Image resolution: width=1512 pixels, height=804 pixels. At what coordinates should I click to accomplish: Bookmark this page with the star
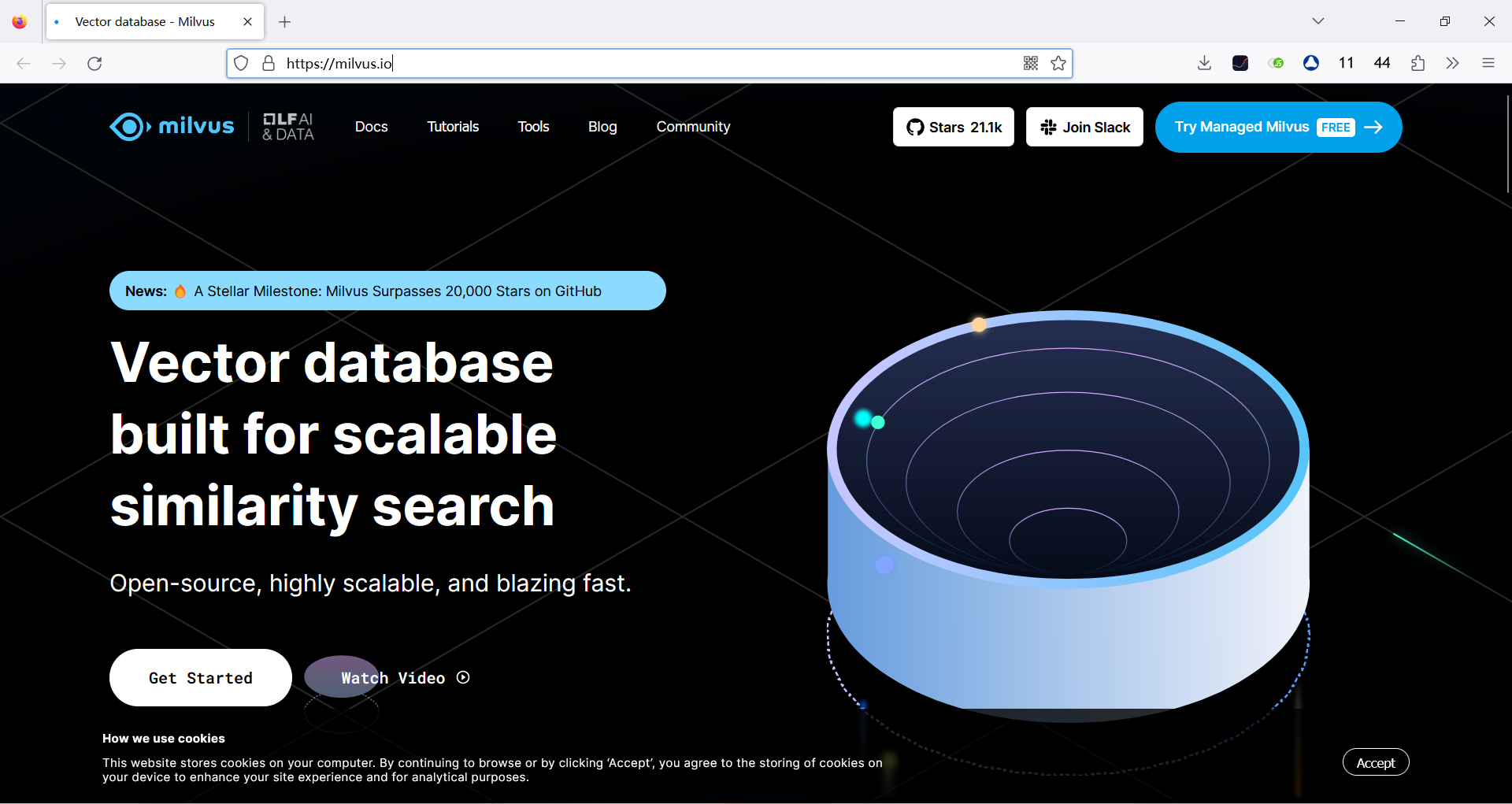pos(1058,63)
